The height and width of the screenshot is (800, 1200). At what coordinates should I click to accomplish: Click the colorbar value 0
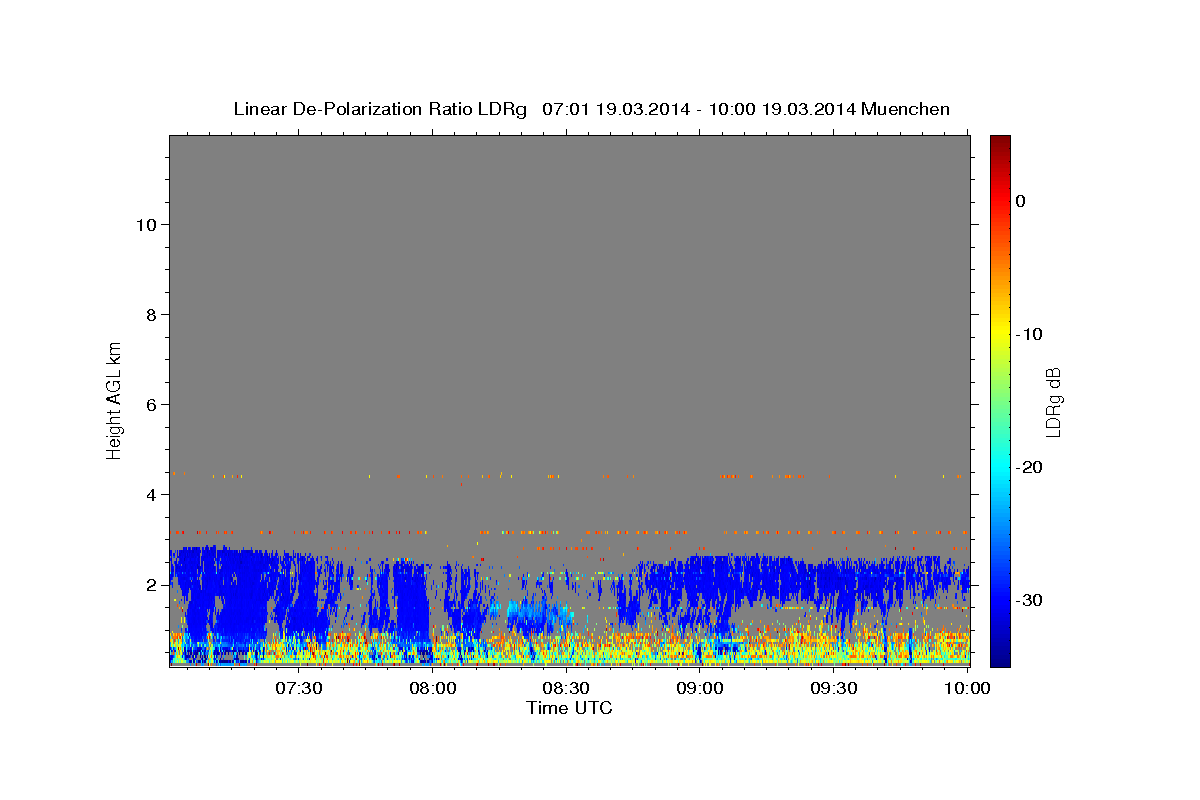(x=1021, y=201)
